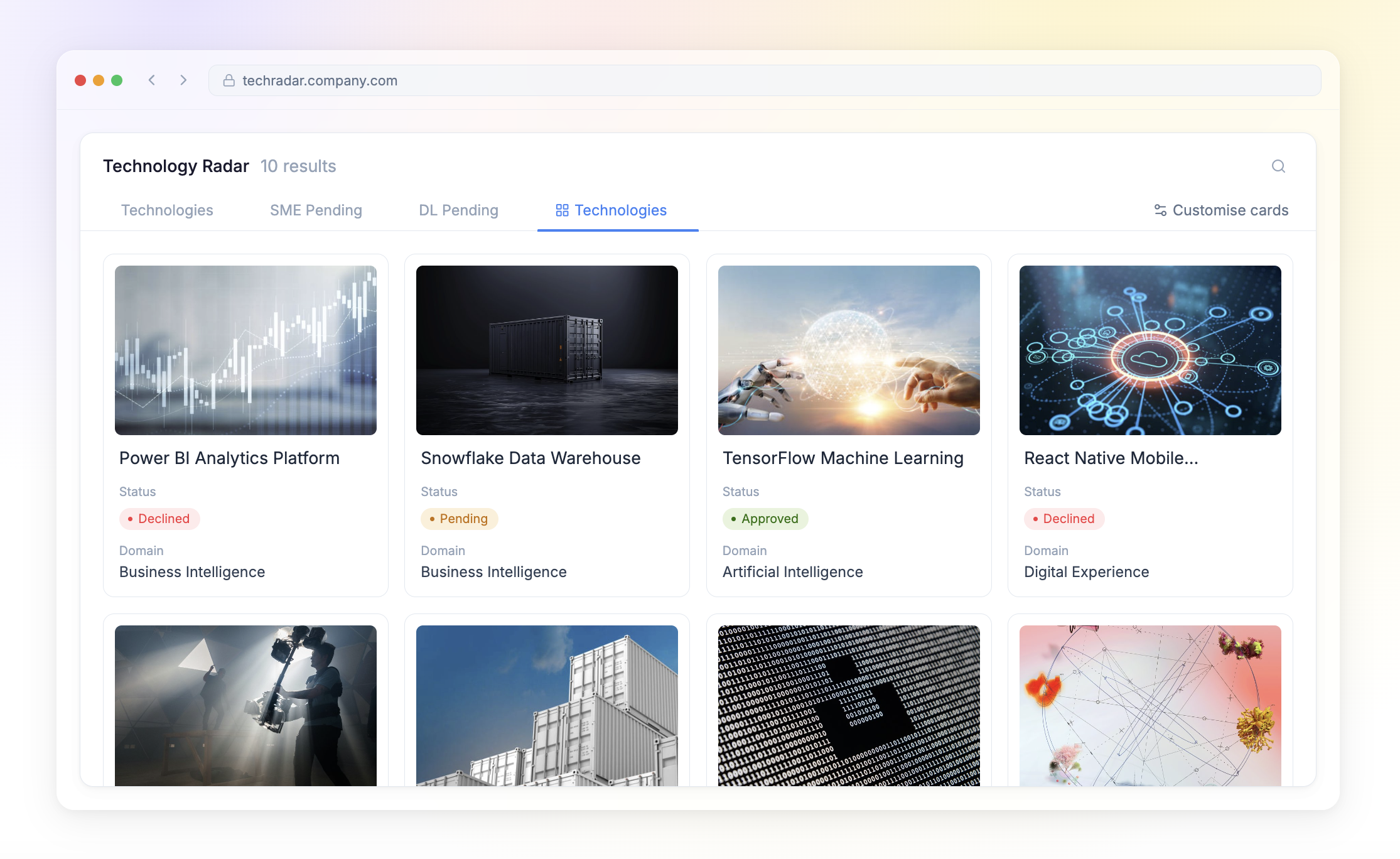Maximize window using the green button
Image resolution: width=1400 pixels, height=859 pixels.
(x=117, y=80)
